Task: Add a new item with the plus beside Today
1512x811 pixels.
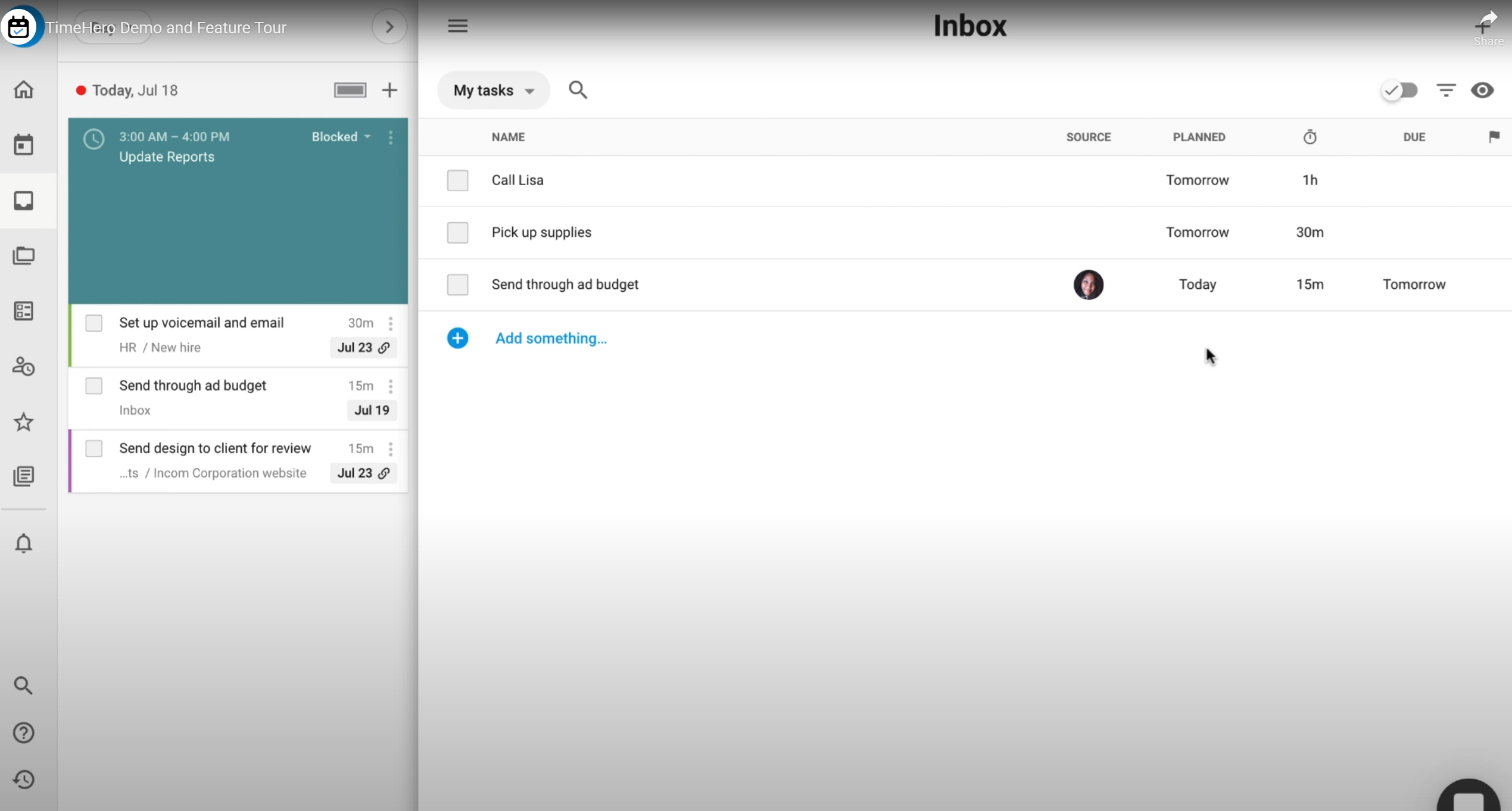Action: pos(389,90)
